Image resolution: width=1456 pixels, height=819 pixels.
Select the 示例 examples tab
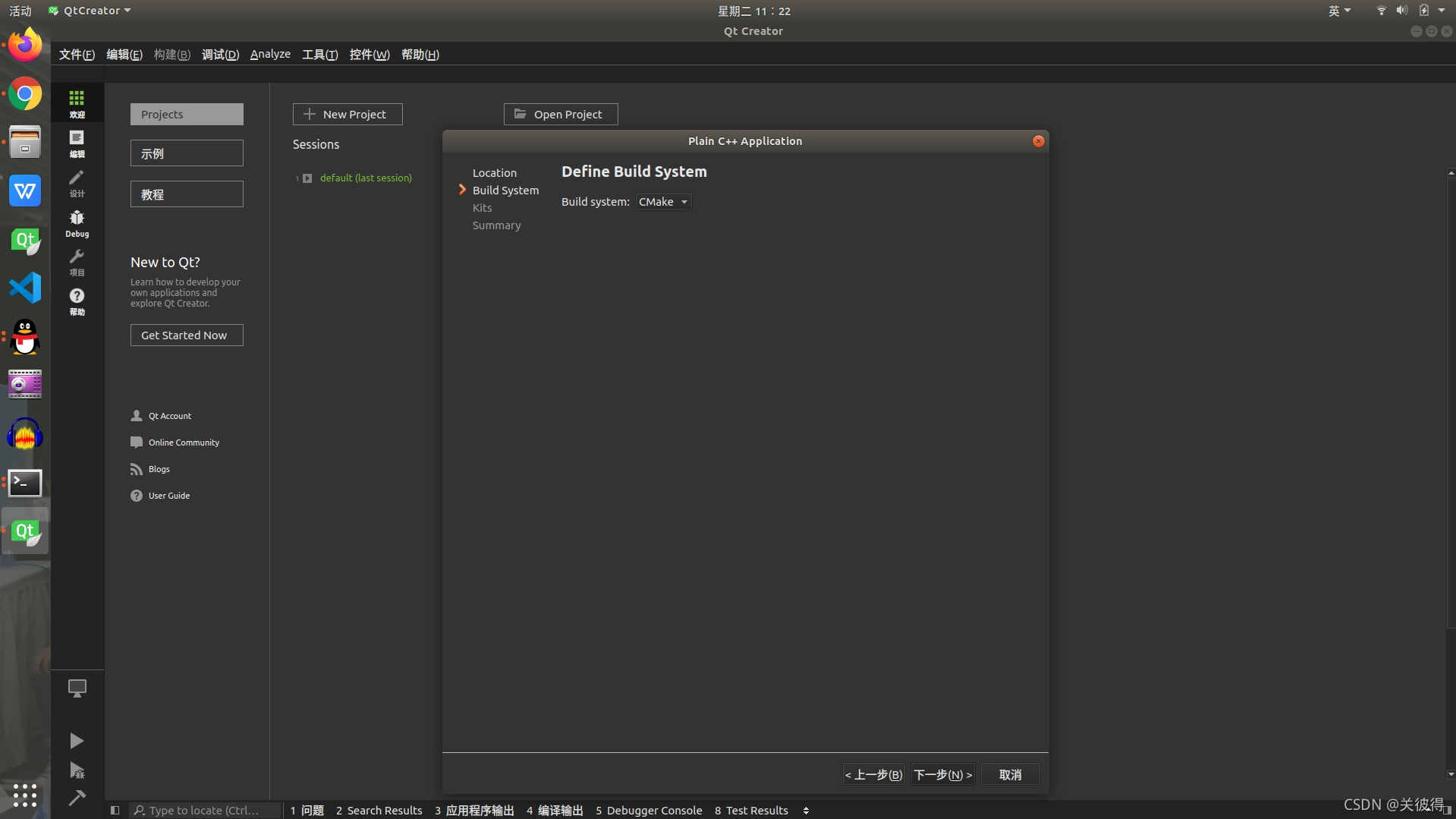pos(187,153)
